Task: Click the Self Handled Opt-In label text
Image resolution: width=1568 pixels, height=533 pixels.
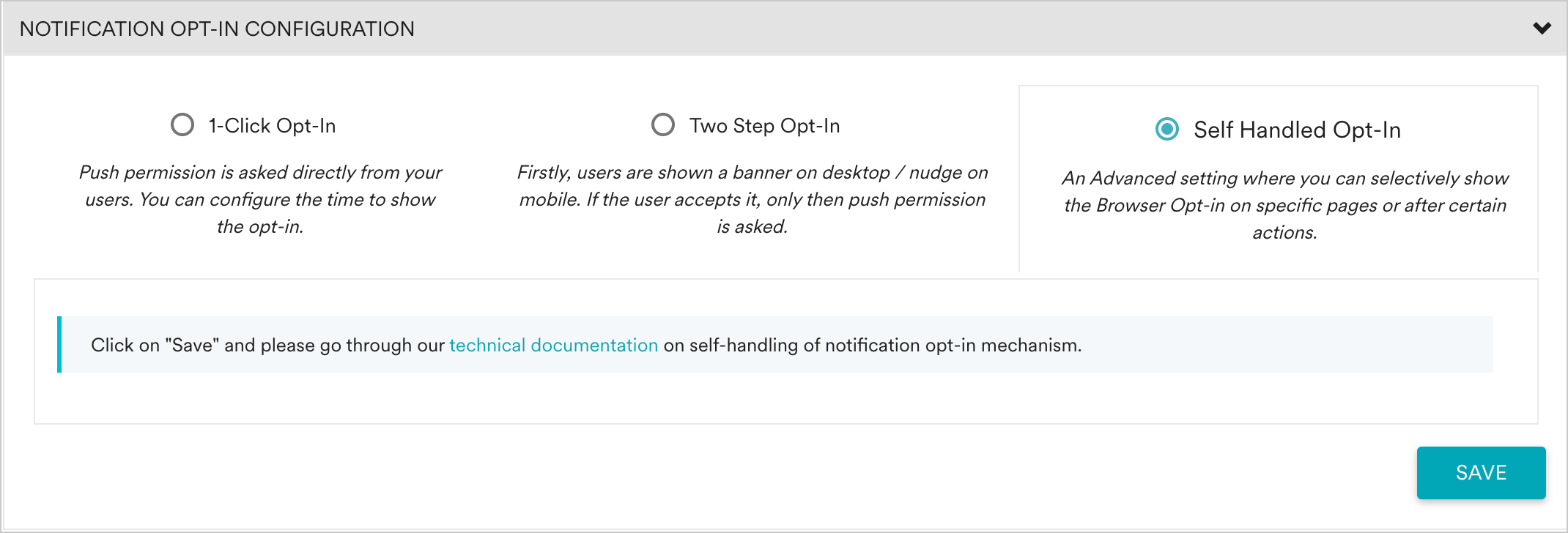Action: tap(1296, 130)
